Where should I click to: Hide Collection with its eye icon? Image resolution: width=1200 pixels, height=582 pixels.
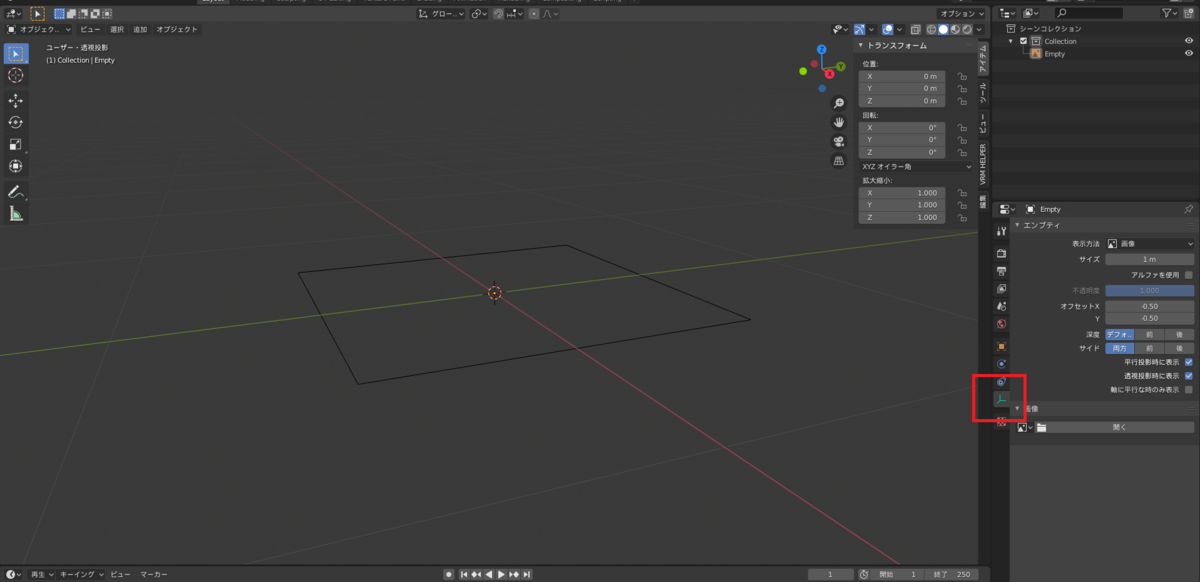(1189, 41)
